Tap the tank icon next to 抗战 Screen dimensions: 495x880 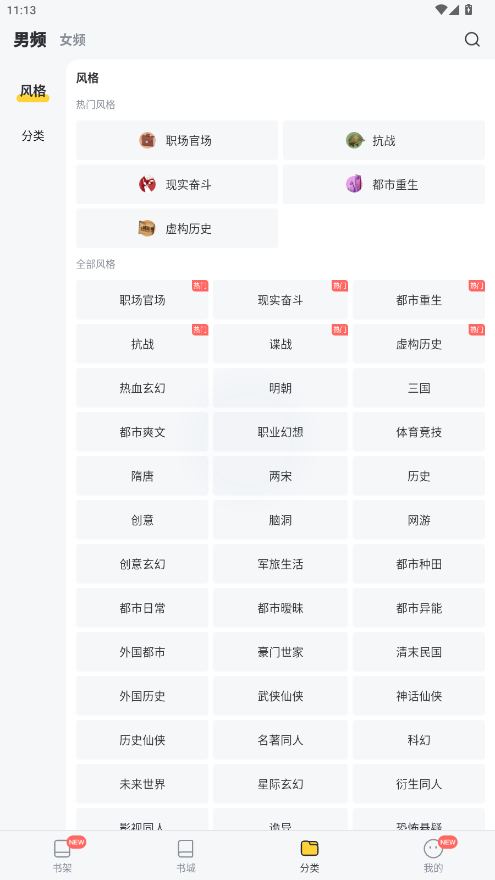tap(355, 140)
